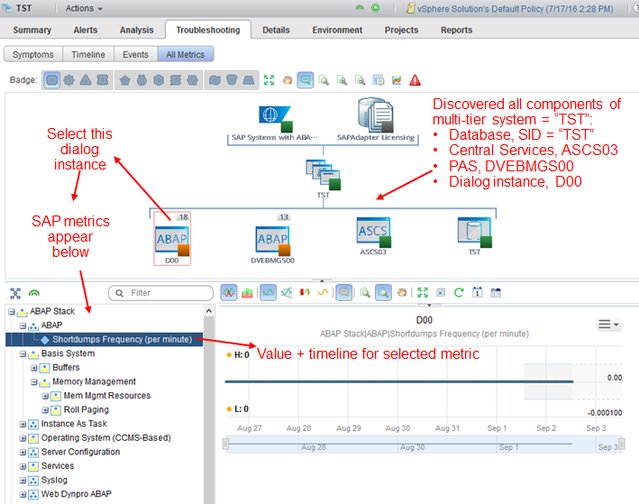Click the trend line icon in metric toolbar
639x504 pixels.
(286, 293)
